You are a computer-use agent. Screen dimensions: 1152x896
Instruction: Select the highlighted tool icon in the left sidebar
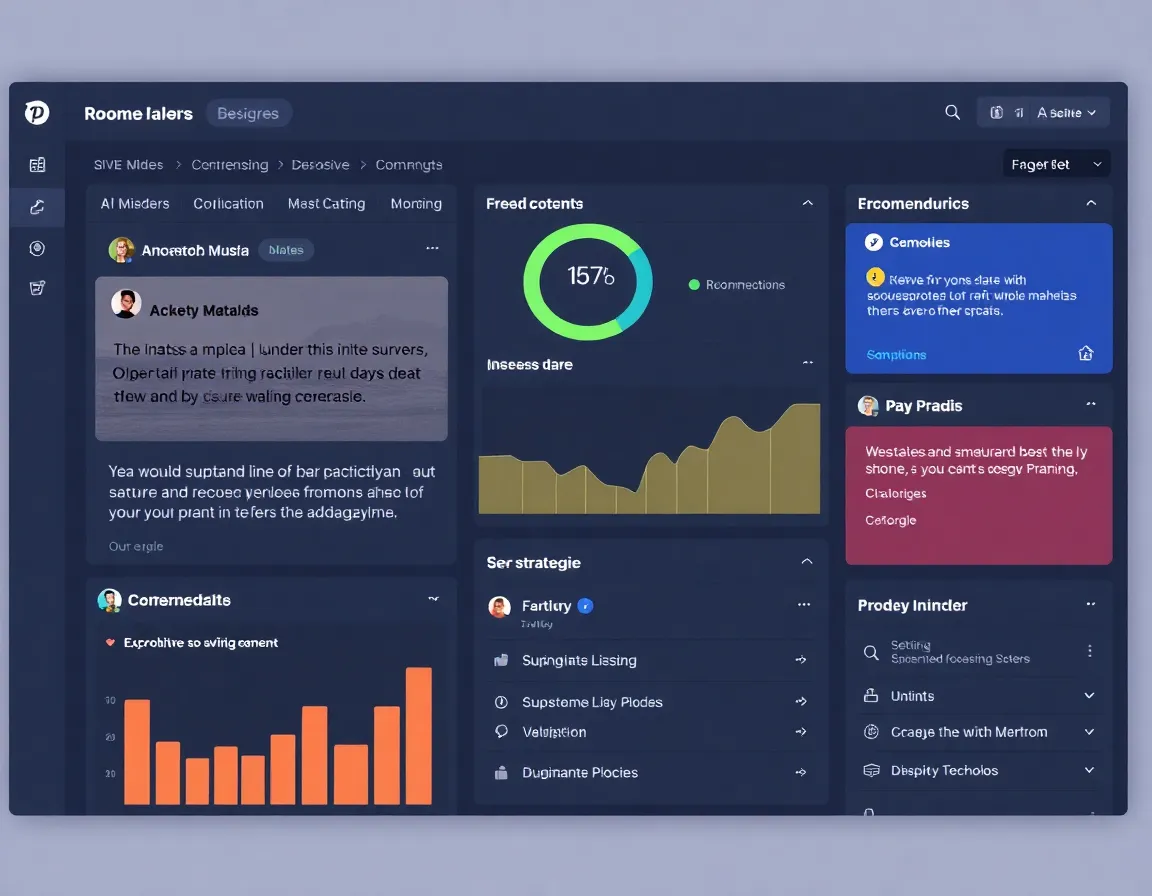coord(37,207)
